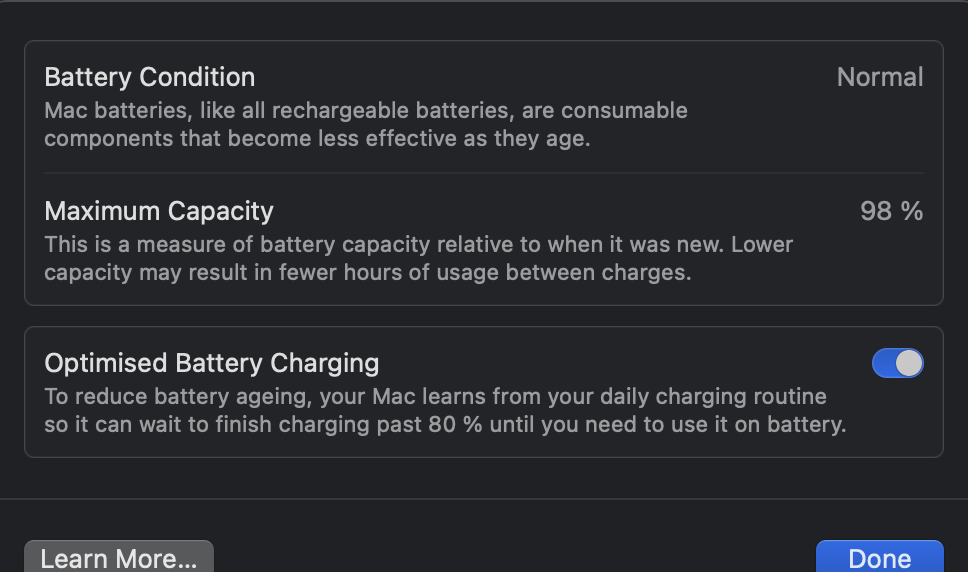
Task: Click the Optimised Battery Charging label
Action: click(x=212, y=363)
